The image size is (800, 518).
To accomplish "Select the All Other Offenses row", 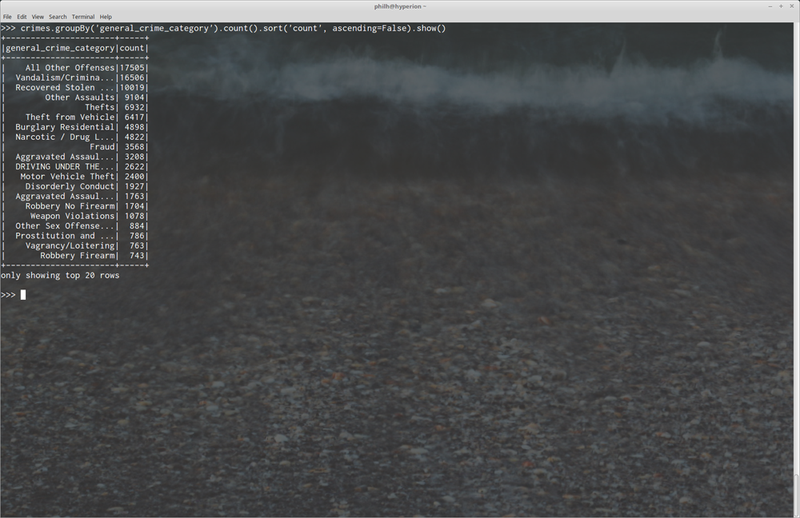I will coord(75,68).
